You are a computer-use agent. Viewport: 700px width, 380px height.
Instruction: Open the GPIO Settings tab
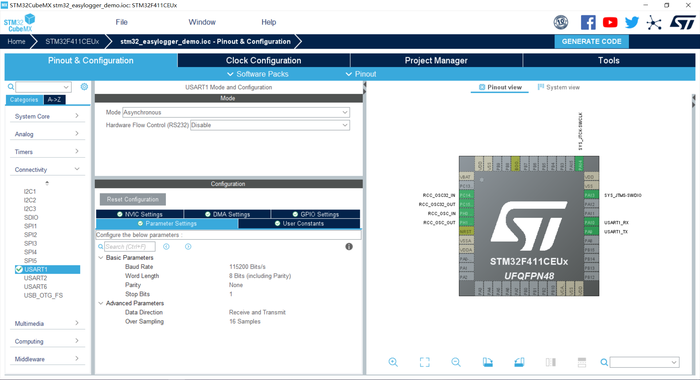coord(316,214)
